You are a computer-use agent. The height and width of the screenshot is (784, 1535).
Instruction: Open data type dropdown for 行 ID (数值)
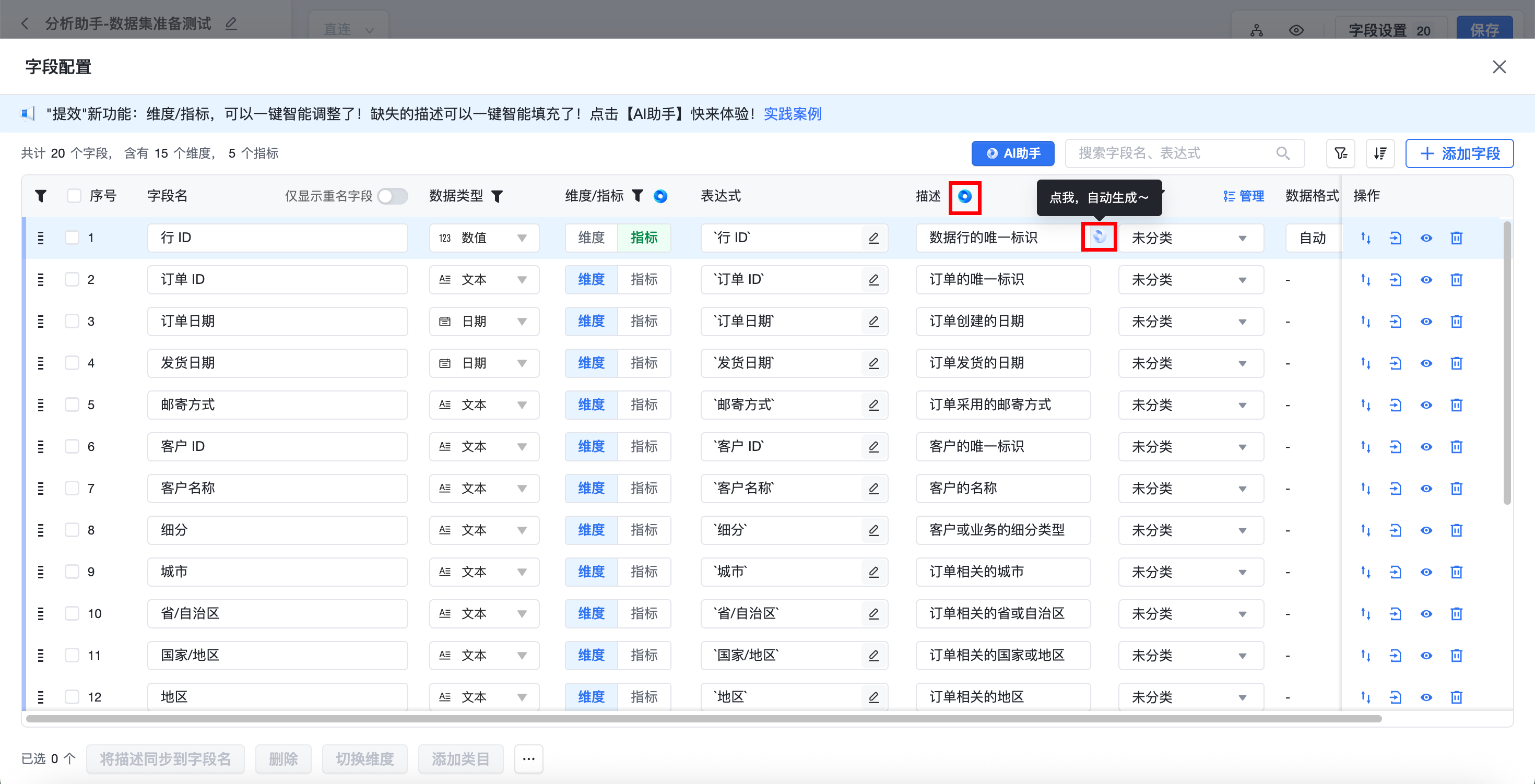click(484, 237)
